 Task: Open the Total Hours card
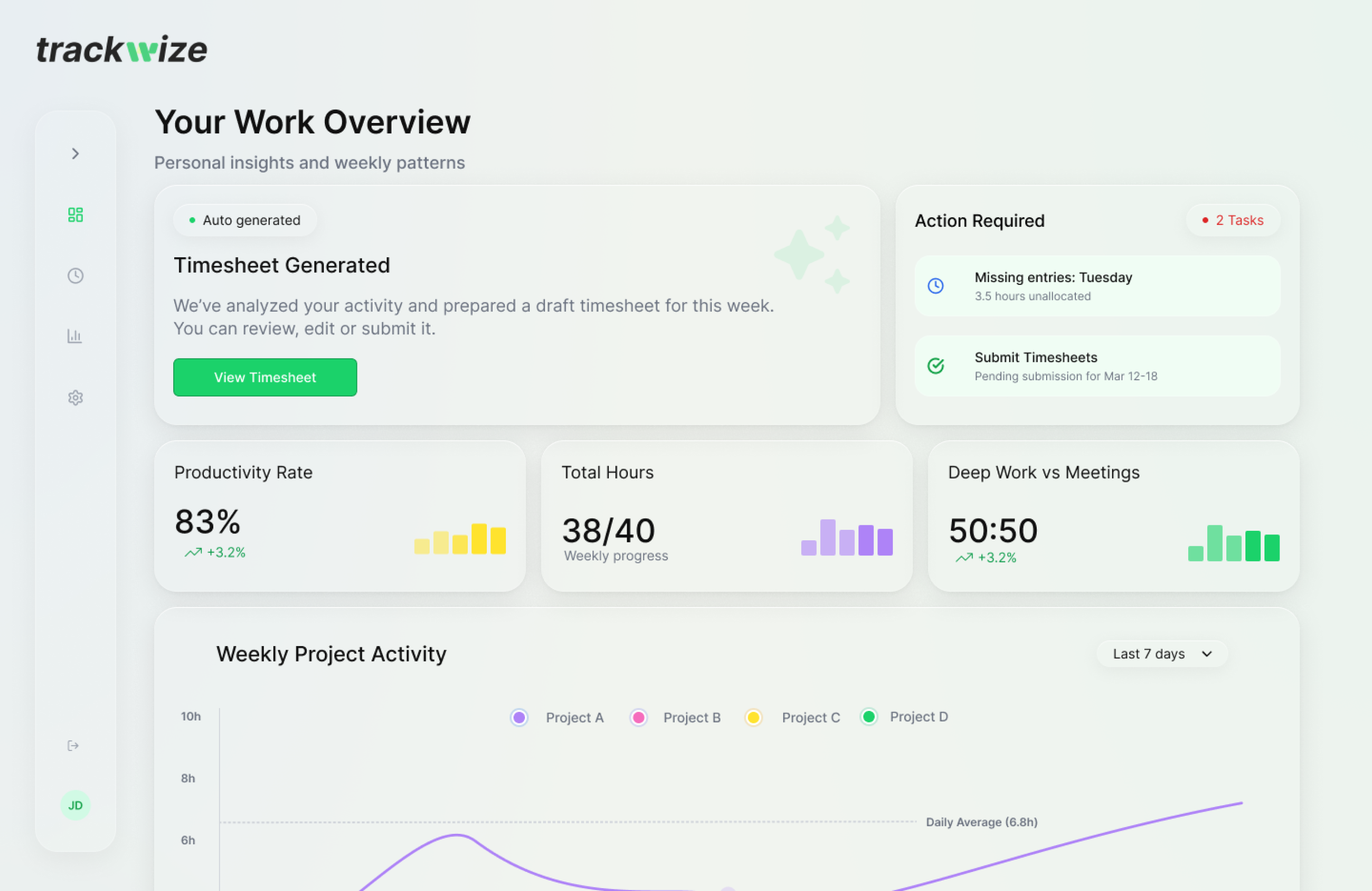coord(726,516)
